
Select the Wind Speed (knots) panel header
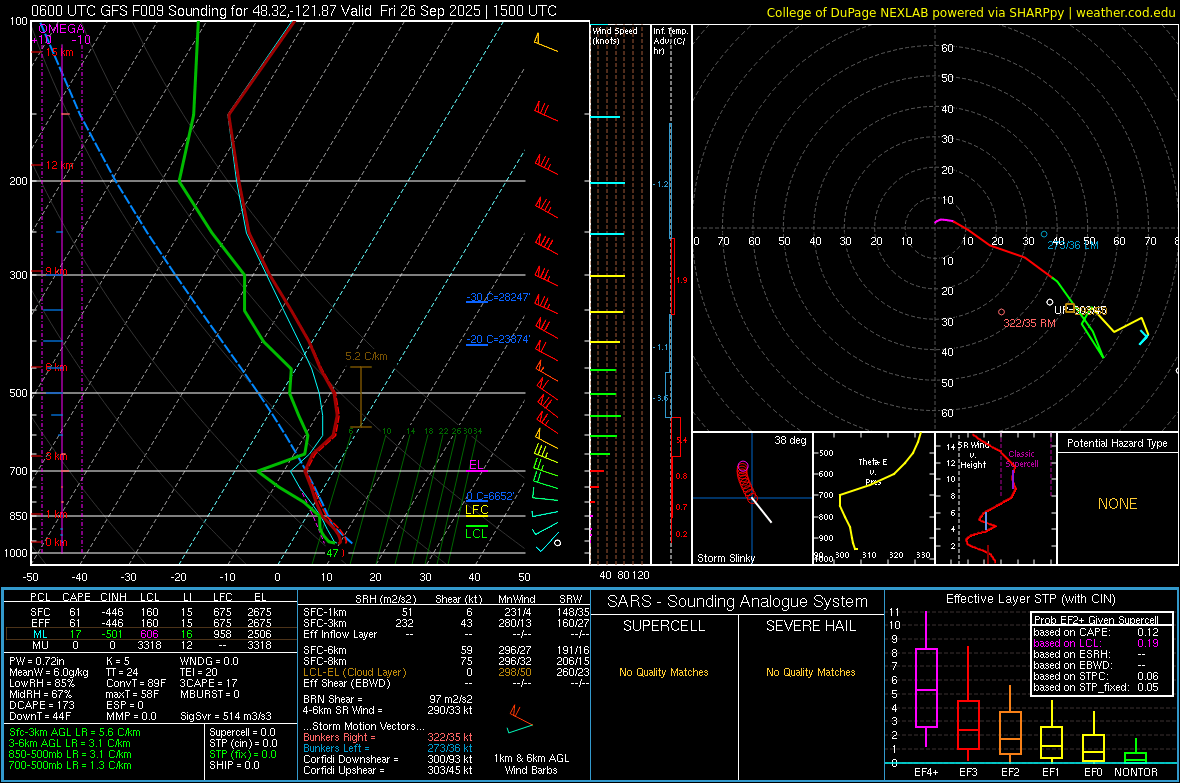click(614, 35)
